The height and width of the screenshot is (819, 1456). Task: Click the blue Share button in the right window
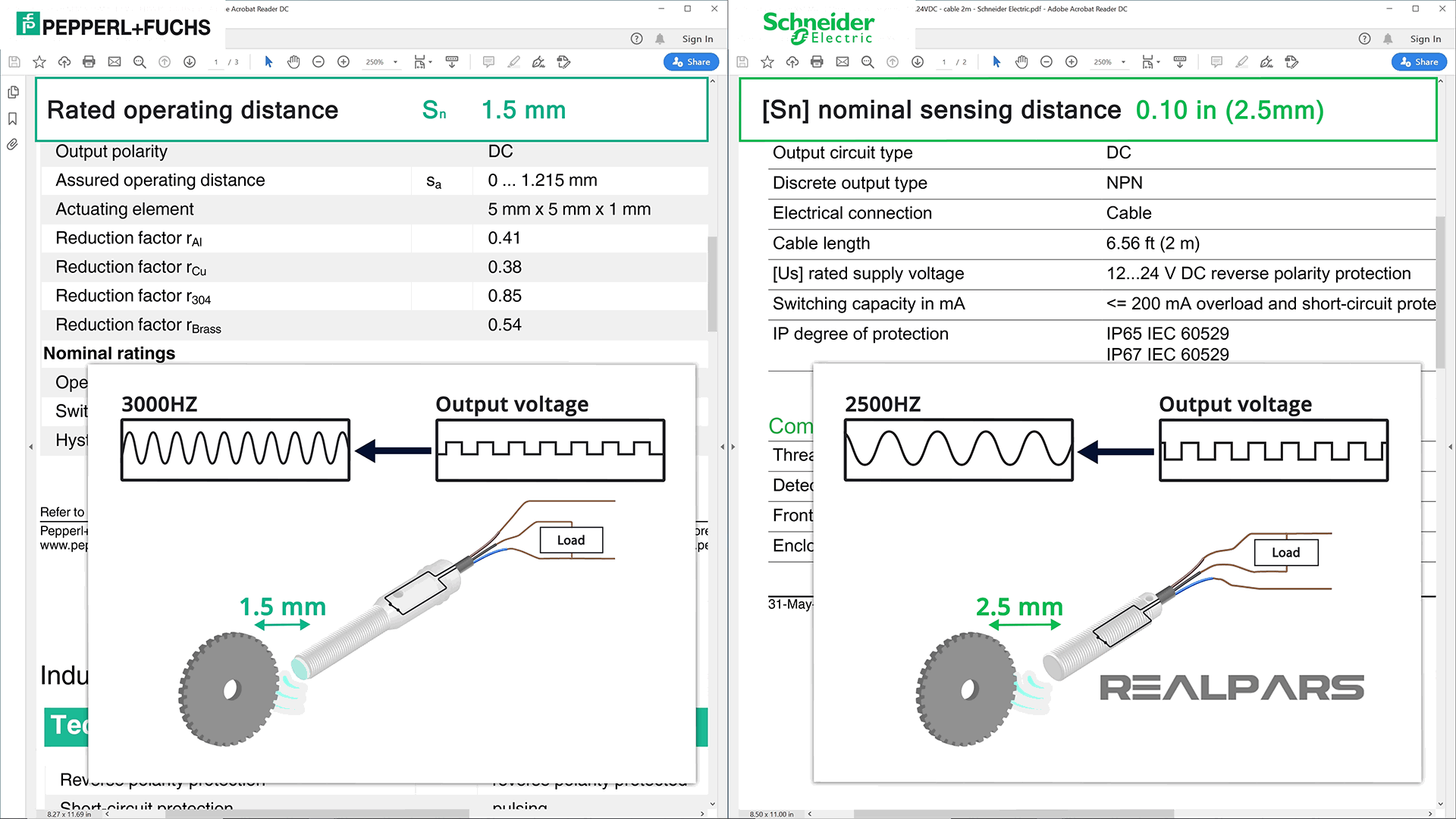click(1419, 61)
